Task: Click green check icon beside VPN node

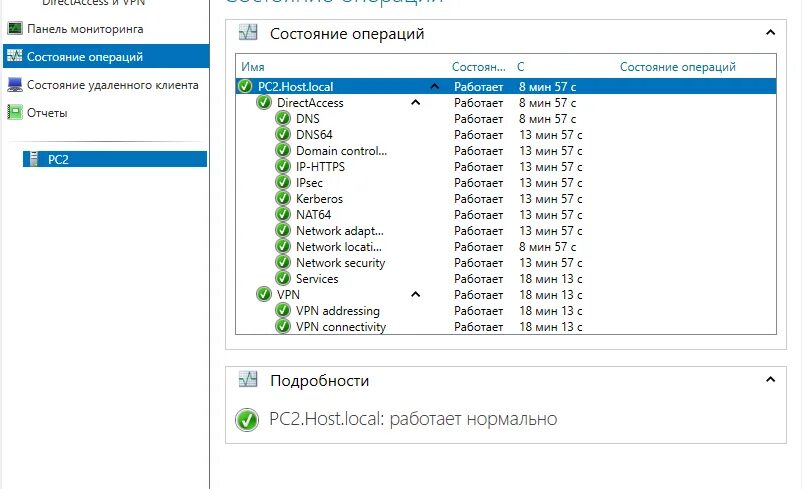Action: tap(264, 294)
